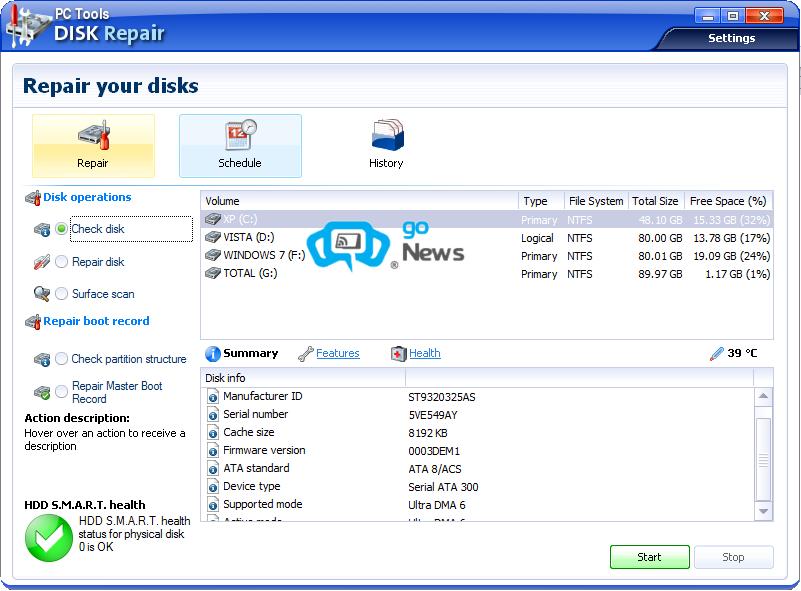Screen dimensions: 801x591
Task: Select the VISTA (D:) volume row
Action: coord(487,238)
